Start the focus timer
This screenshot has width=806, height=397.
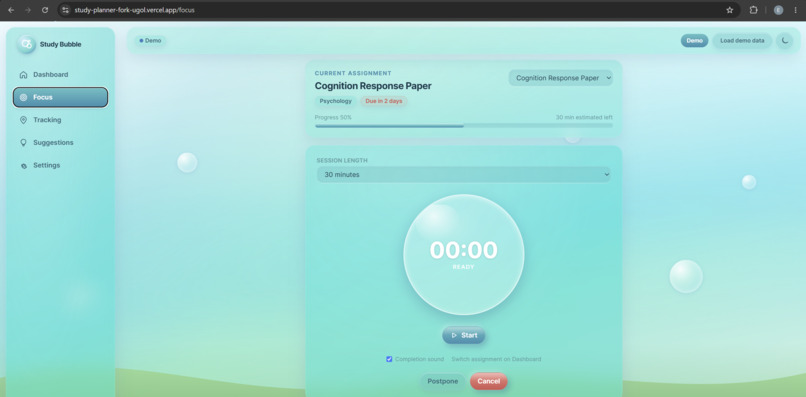464,335
